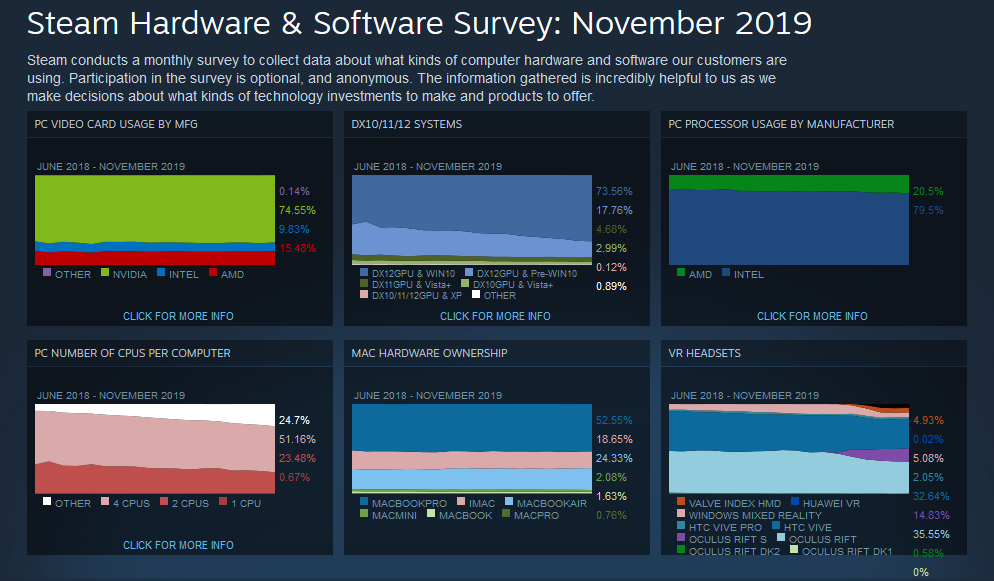Click the white OTHER swatch in DX systems legend
This screenshot has height=581, width=994.
click(476, 294)
